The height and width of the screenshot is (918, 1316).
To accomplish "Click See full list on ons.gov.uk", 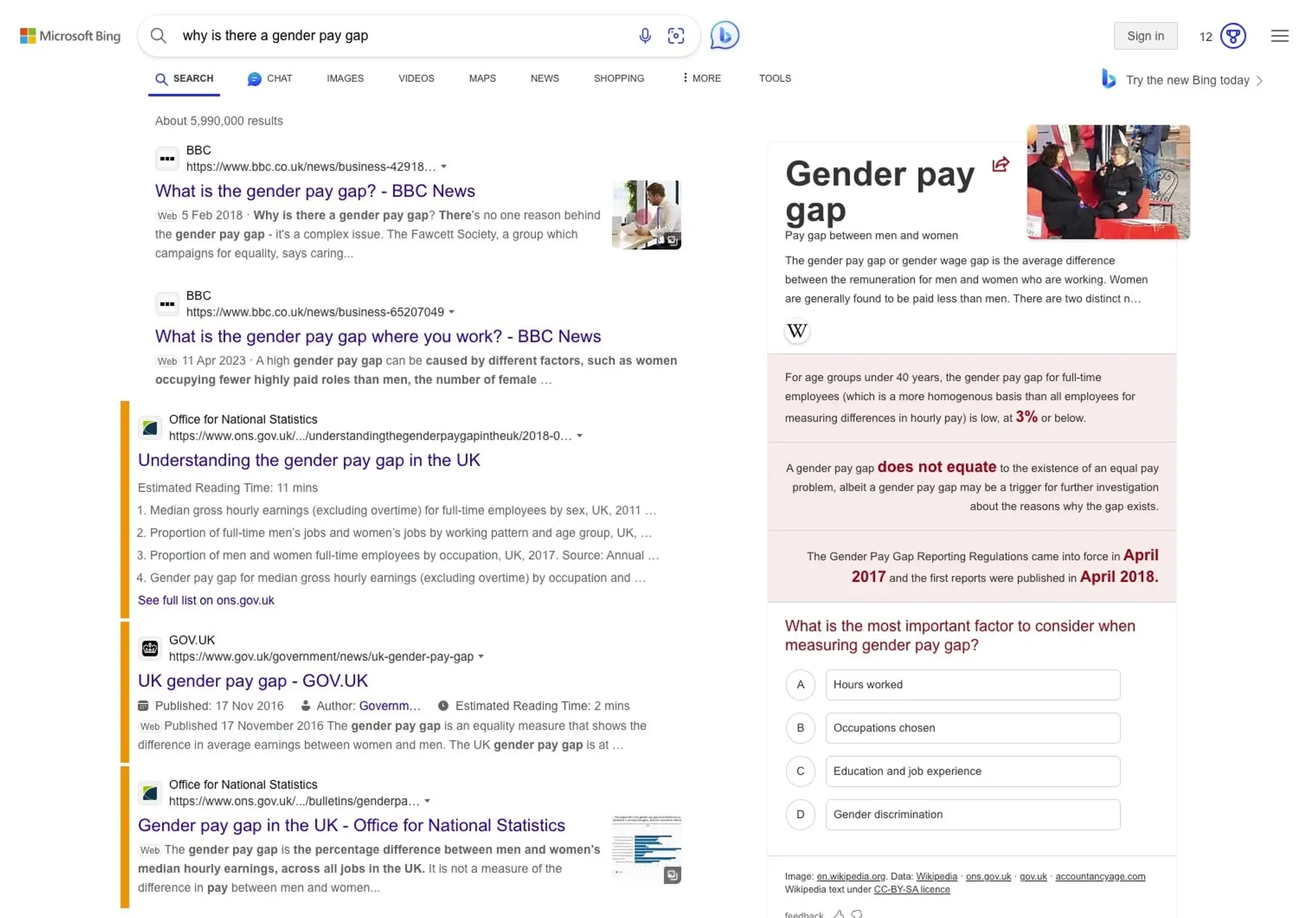I will pyautogui.click(x=206, y=600).
